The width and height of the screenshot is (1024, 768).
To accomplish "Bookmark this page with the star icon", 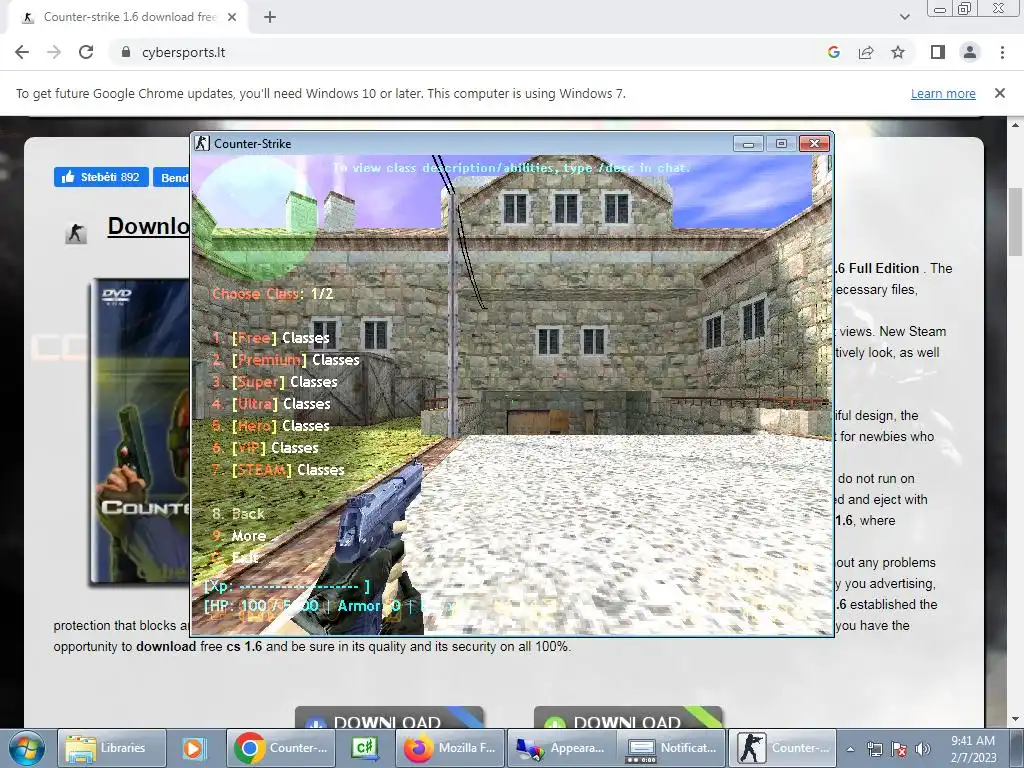I will pos(898,52).
